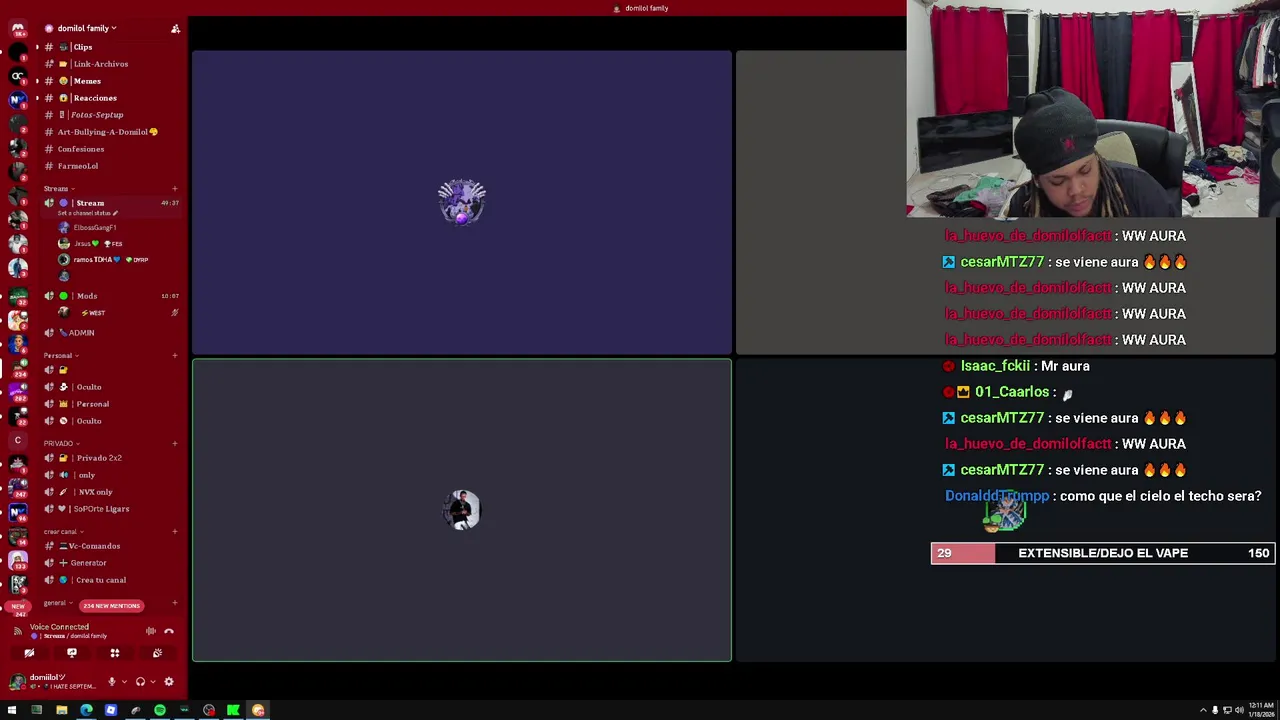Open Discord home direct messages icon
The width and height of the screenshot is (1280, 720).
pyautogui.click(x=18, y=28)
